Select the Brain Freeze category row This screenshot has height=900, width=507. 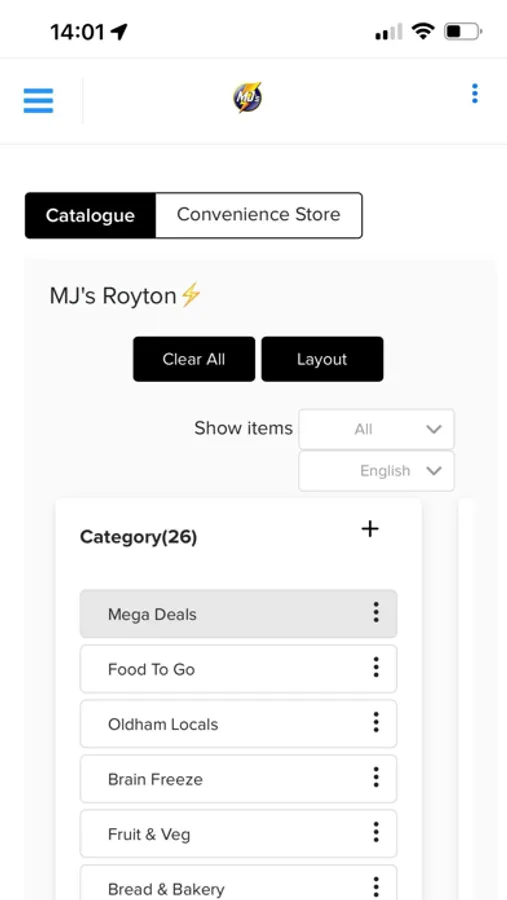tap(238, 779)
